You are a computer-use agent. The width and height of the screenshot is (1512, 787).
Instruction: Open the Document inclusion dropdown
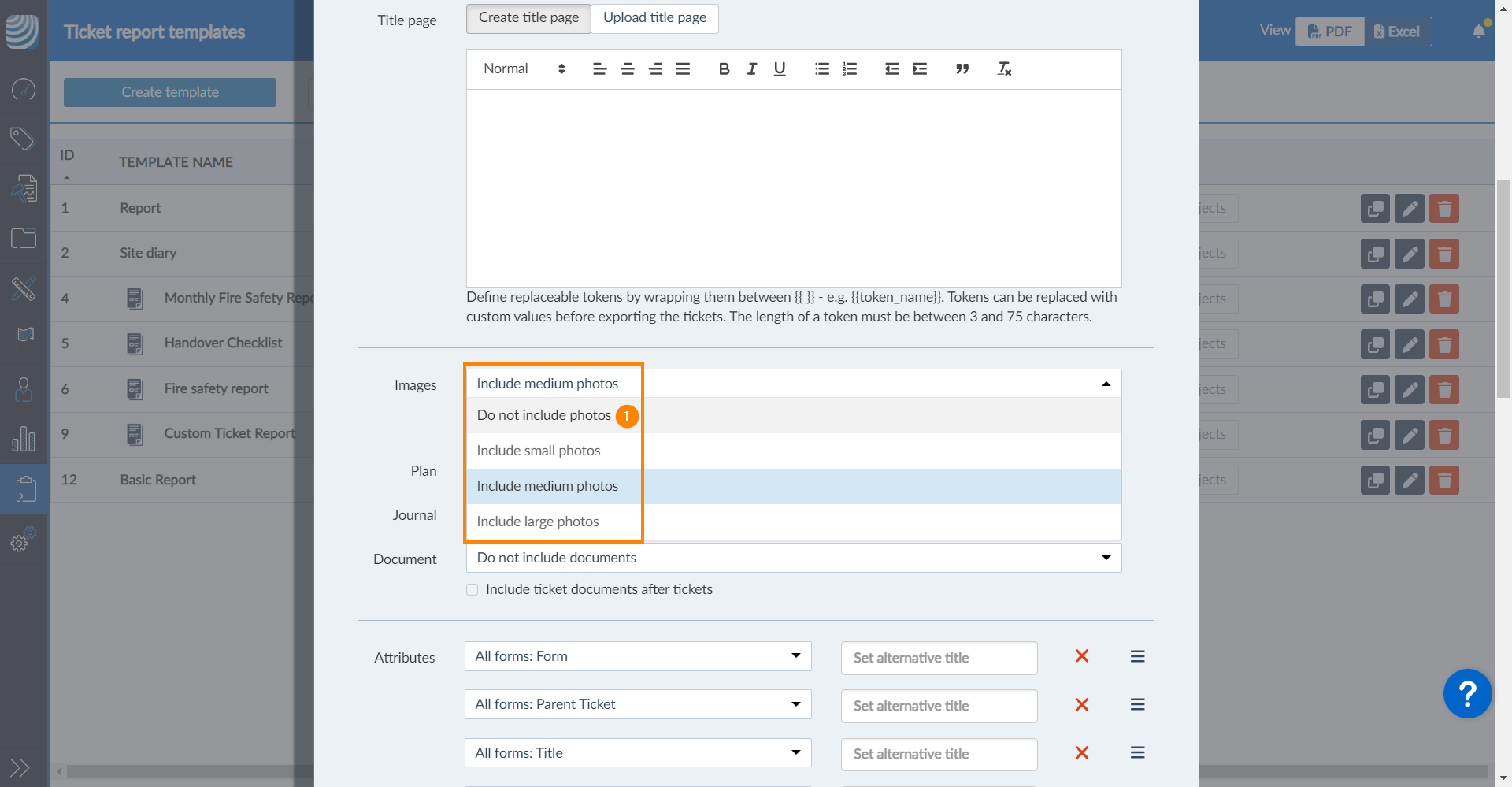[x=793, y=558]
